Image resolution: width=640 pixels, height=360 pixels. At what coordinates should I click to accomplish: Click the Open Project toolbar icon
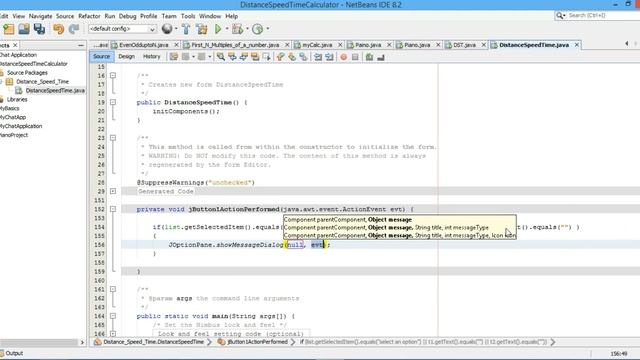tap(24, 29)
